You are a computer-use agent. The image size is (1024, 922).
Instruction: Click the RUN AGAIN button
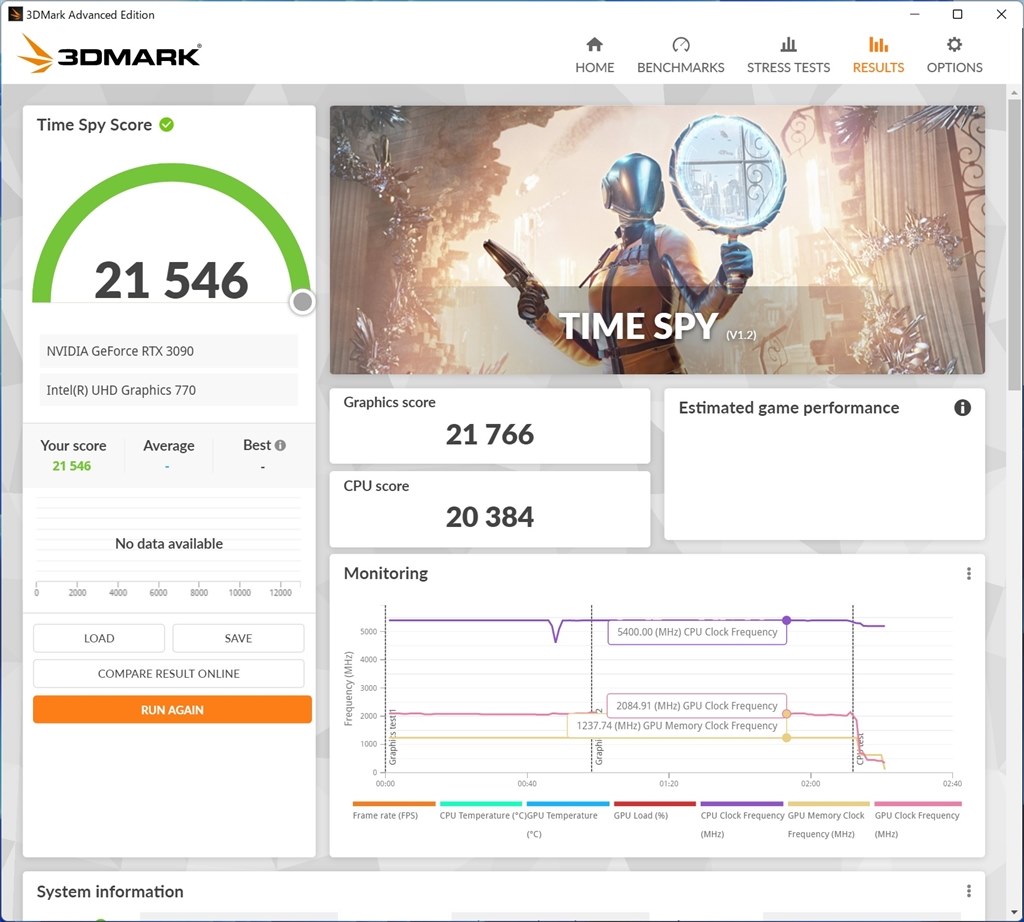pos(172,710)
